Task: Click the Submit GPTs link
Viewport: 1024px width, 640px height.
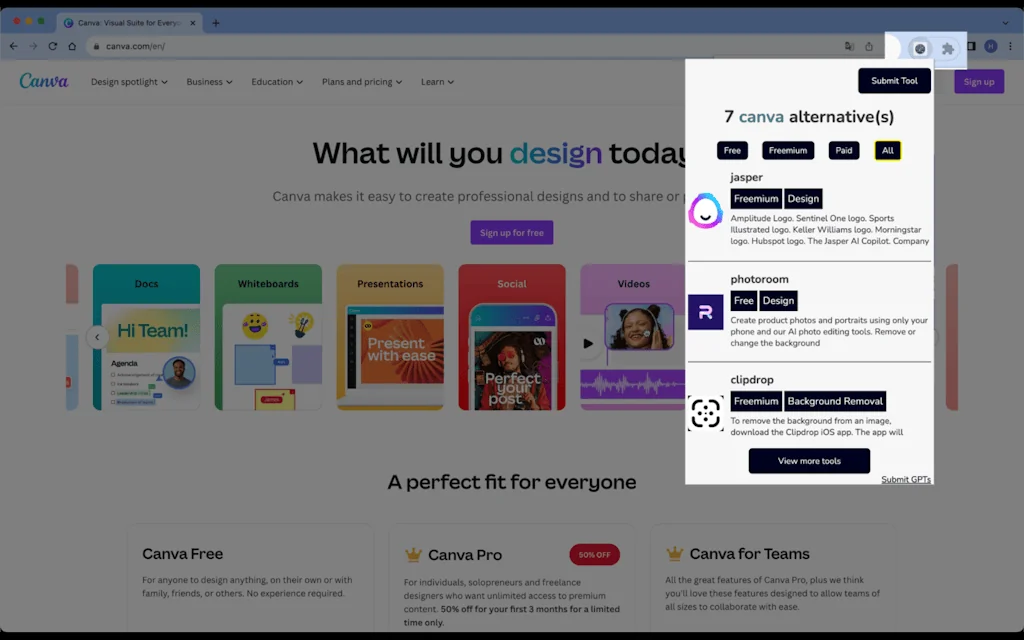Action: click(905, 479)
